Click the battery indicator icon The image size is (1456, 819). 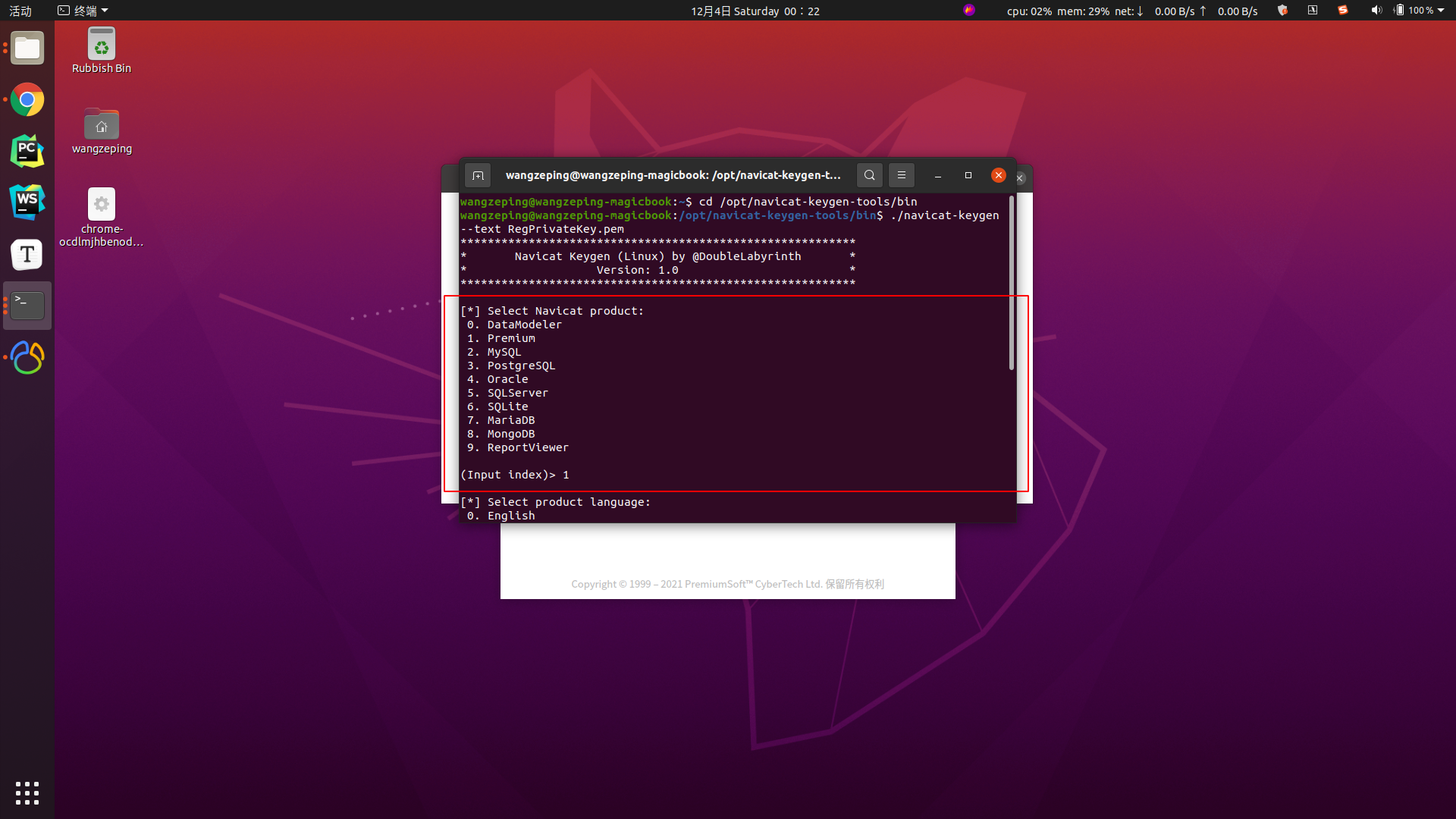pos(1399,11)
